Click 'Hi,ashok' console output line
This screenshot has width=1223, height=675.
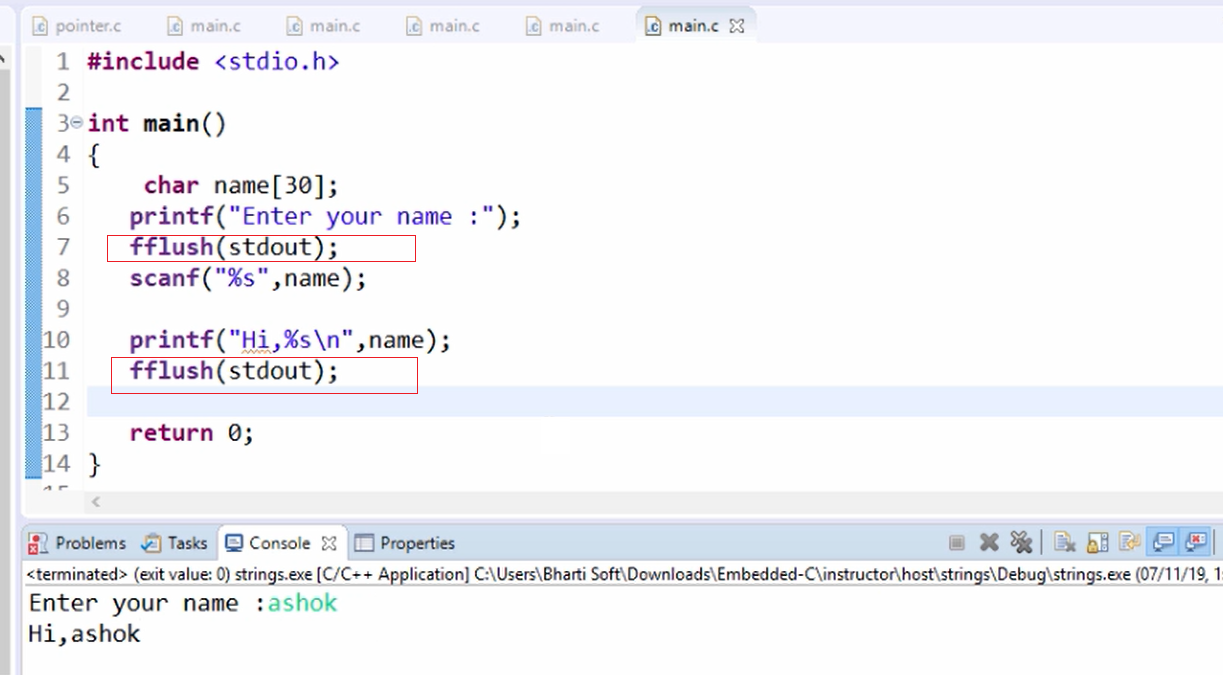point(85,634)
